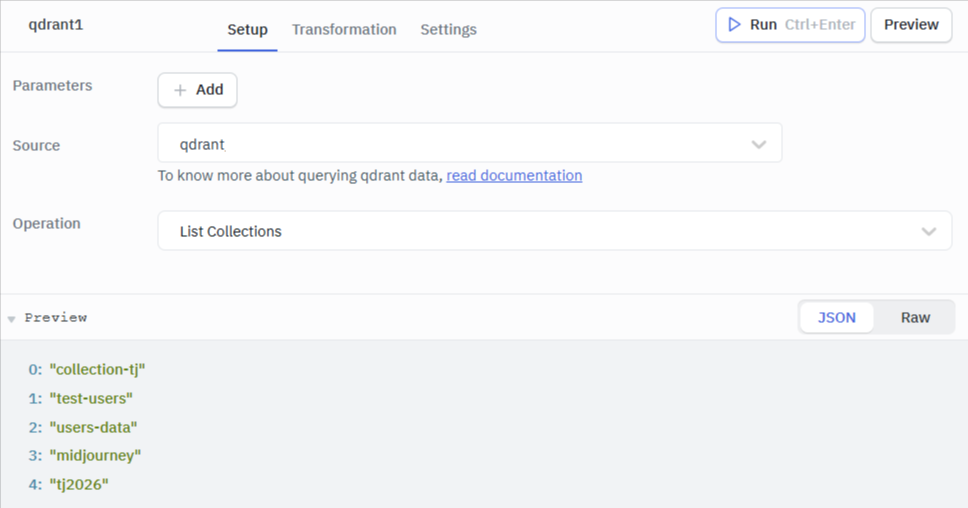Open the Operation dropdown showing List Collections
The image size is (968, 508).
click(x=554, y=231)
